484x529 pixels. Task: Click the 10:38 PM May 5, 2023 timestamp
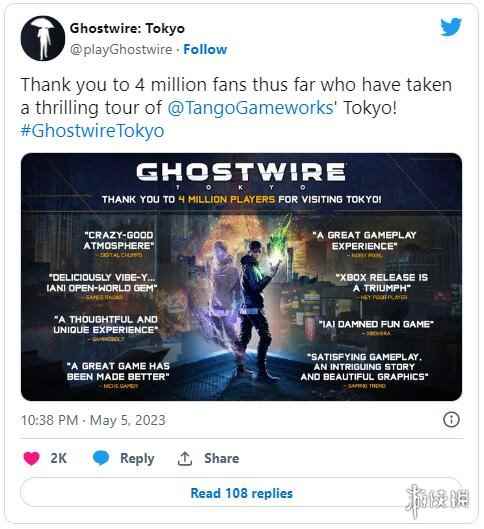pyautogui.click(x=93, y=420)
